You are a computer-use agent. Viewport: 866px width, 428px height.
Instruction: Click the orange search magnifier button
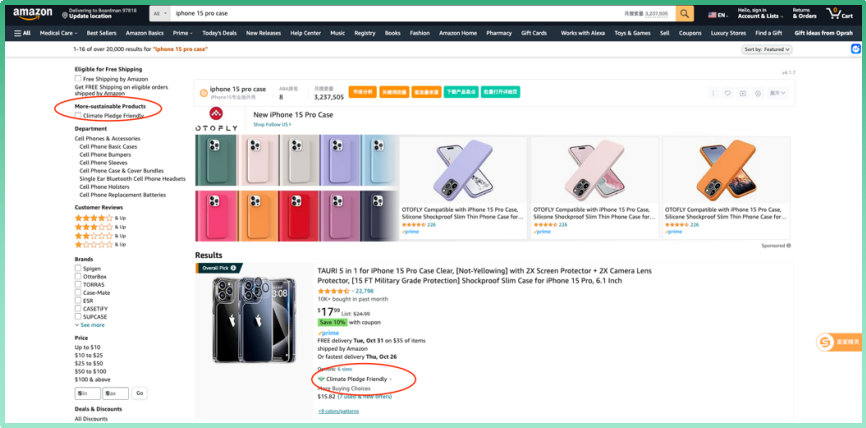tap(684, 14)
